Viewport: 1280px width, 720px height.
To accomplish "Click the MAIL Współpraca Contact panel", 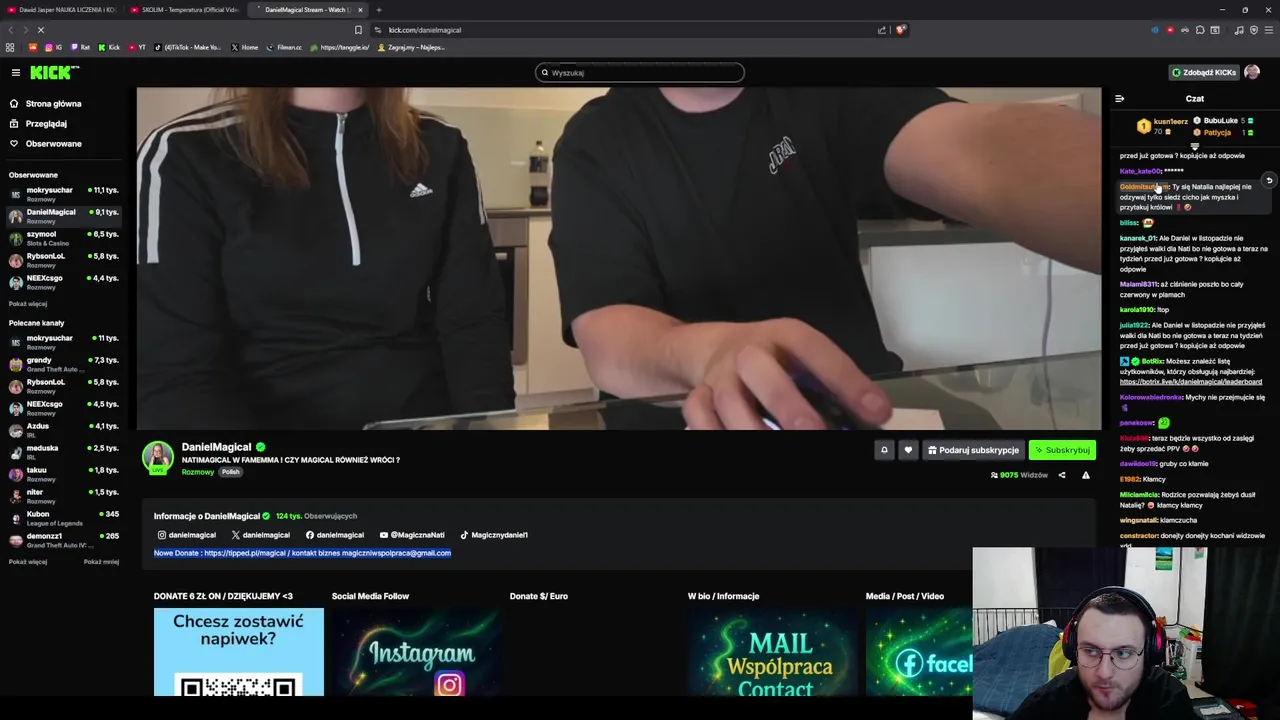I will pyautogui.click(x=773, y=652).
